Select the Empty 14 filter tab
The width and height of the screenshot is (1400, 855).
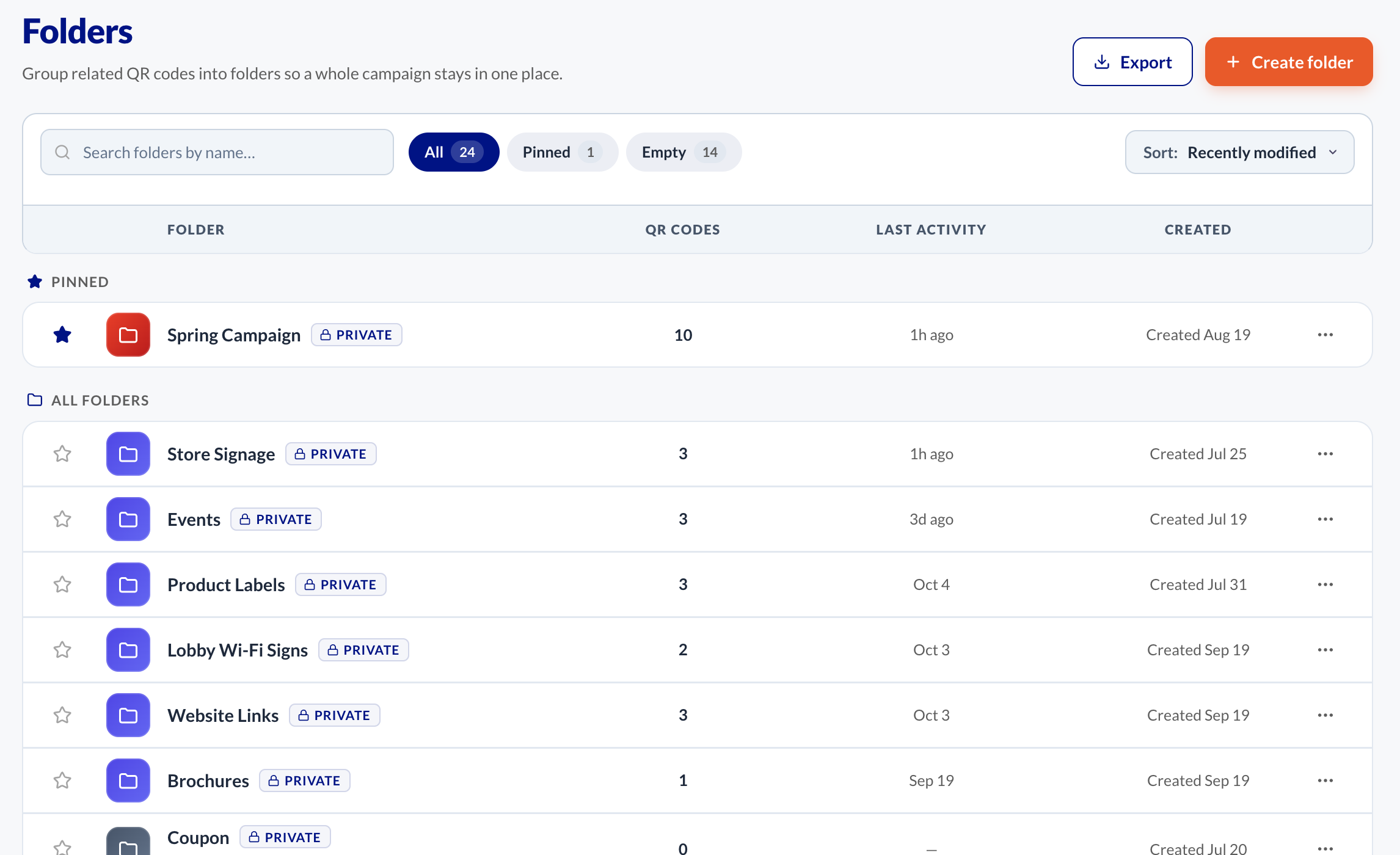coord(684,152)
